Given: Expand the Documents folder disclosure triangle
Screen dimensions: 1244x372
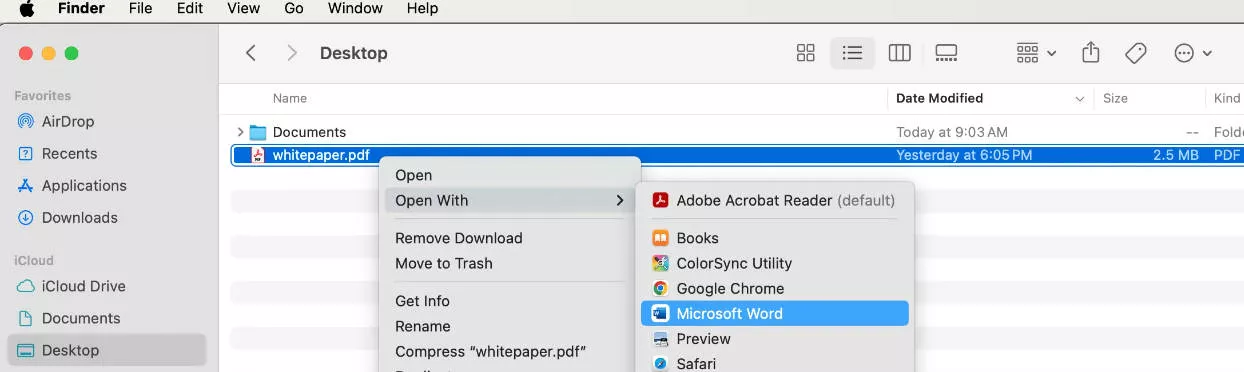Looking at the screenshot, I should pyautogui.click(x=240, y=132).
